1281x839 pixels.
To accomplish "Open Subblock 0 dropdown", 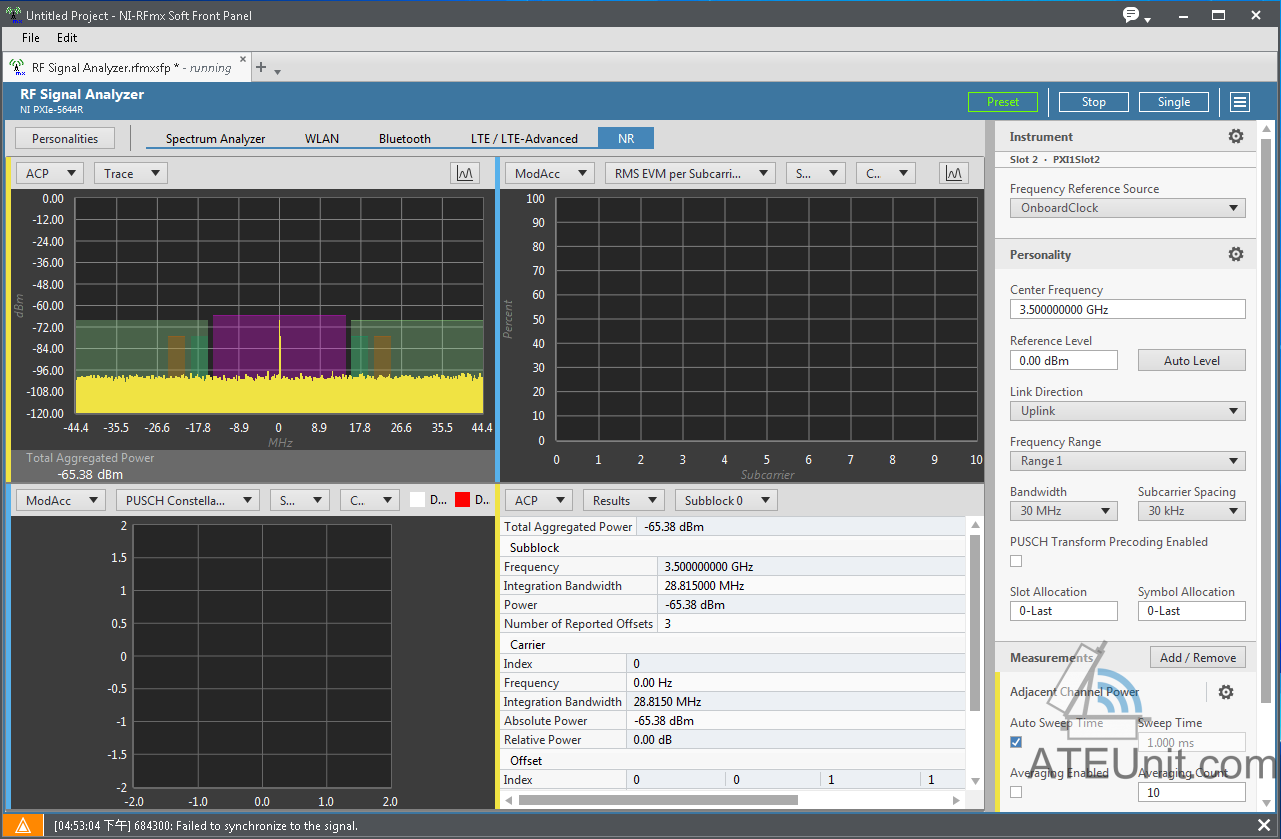I will [x=726, y=500].
